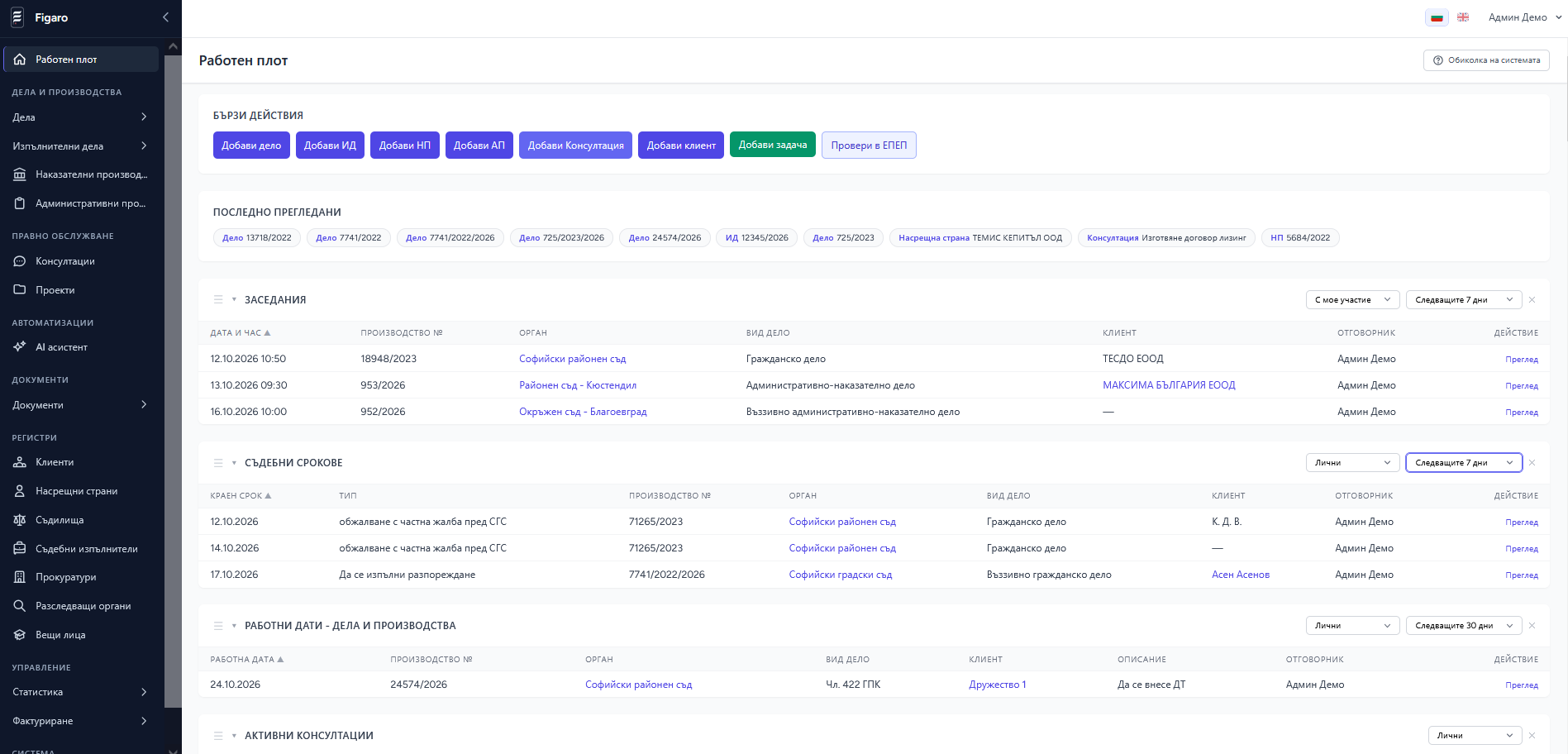Screen dimensions: 1568x754
Task: Open Консултации in the sidebar
Action: coord(81,261)
